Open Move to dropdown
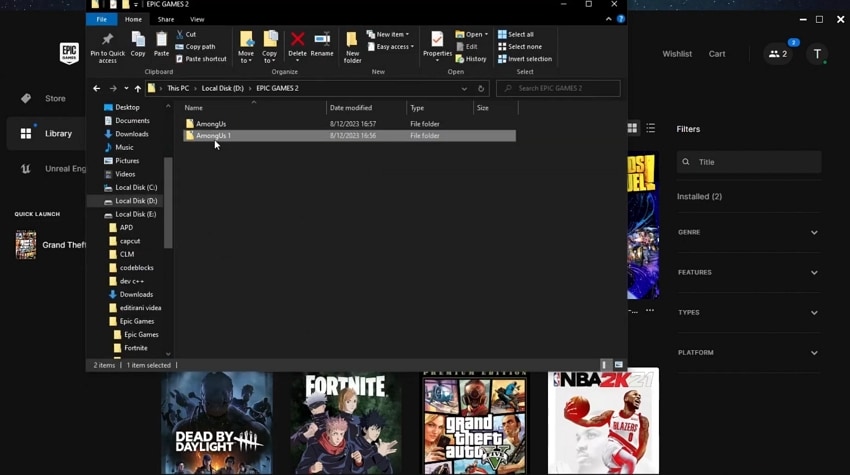 tap(246, 47)
